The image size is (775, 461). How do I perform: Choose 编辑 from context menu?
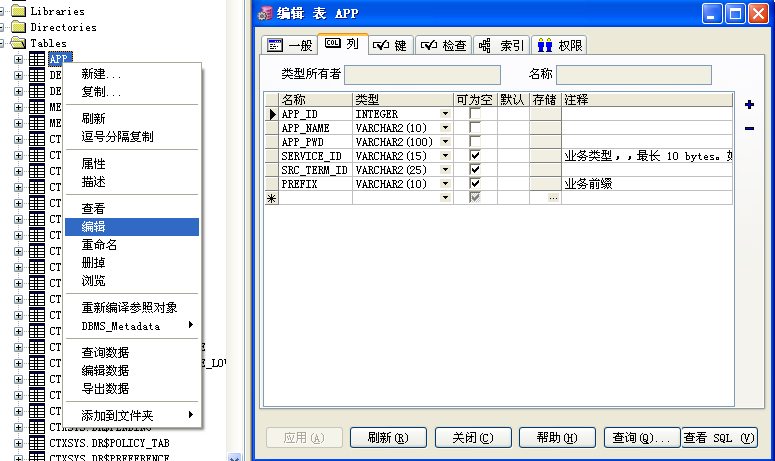tap(132, 227)
